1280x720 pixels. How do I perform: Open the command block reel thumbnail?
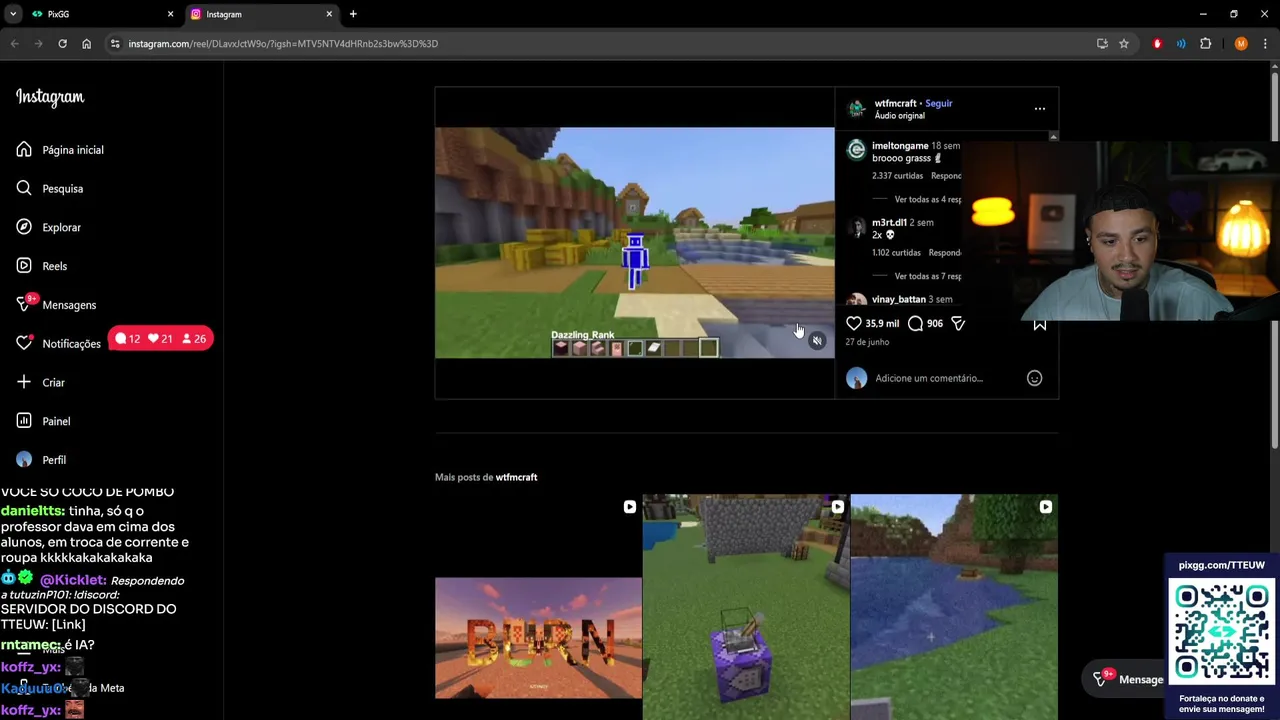745,607
